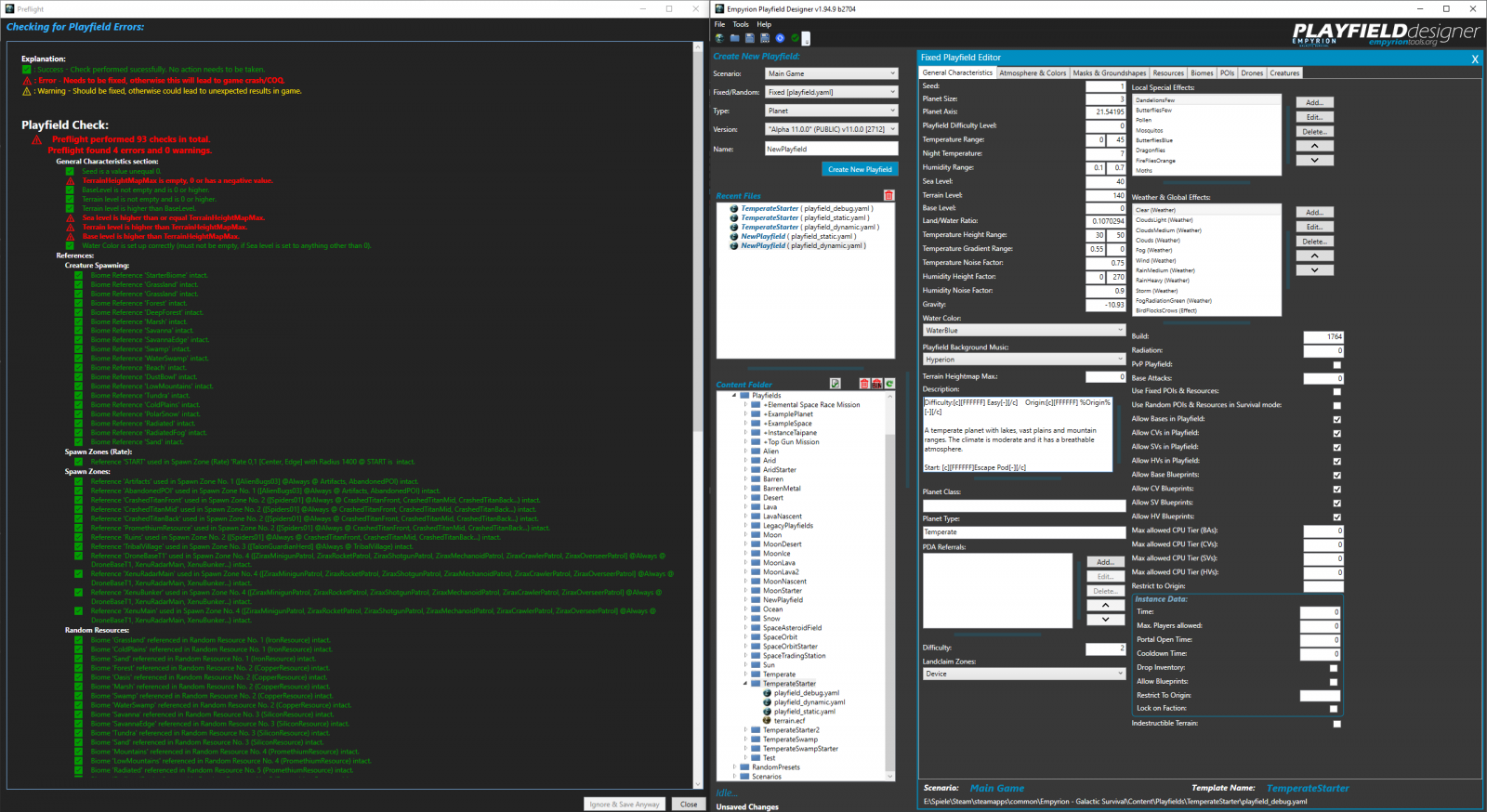Toggle Use Fixed POIs & Resources checkbox
Image resolution: width=1487 pixels, height=812 pixels.
[x=1337, y=391]
